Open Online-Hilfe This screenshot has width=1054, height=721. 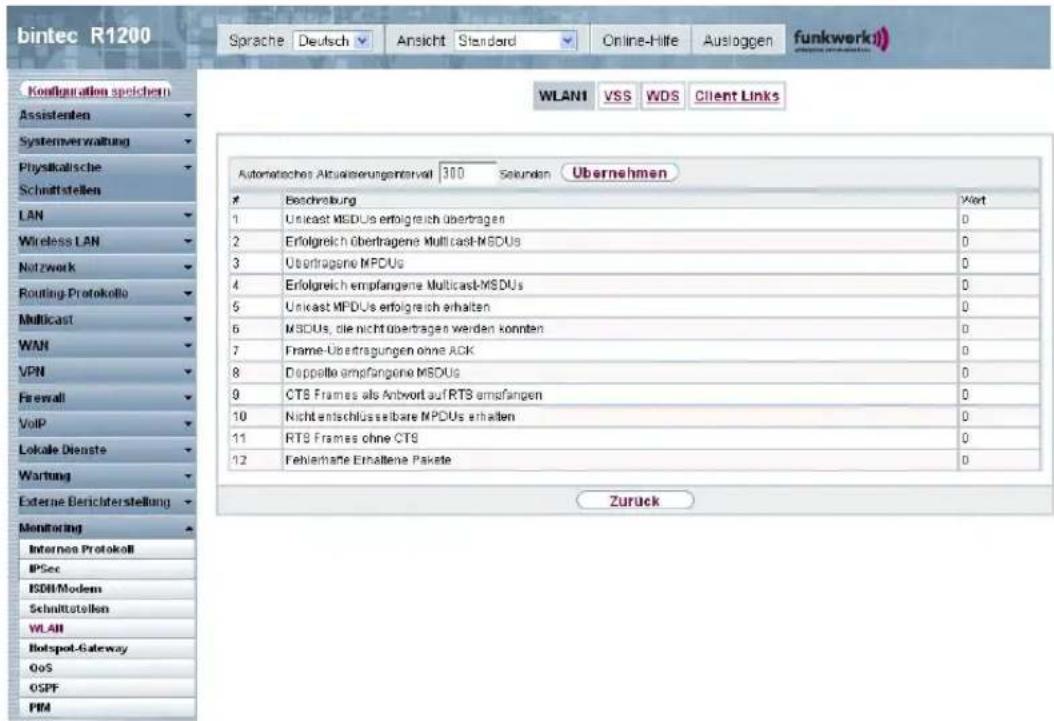[640, 41]
